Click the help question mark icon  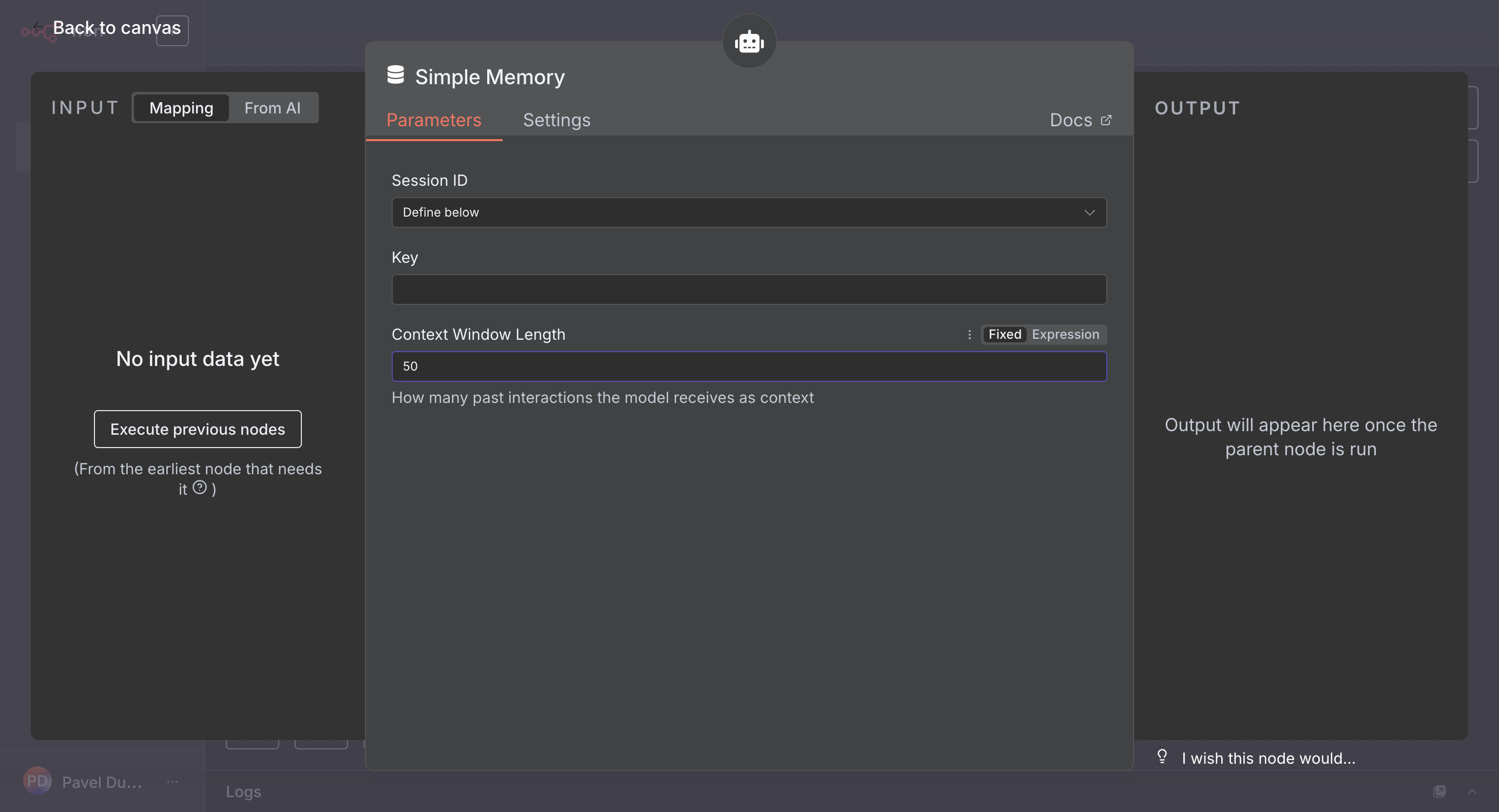(200, 488)
